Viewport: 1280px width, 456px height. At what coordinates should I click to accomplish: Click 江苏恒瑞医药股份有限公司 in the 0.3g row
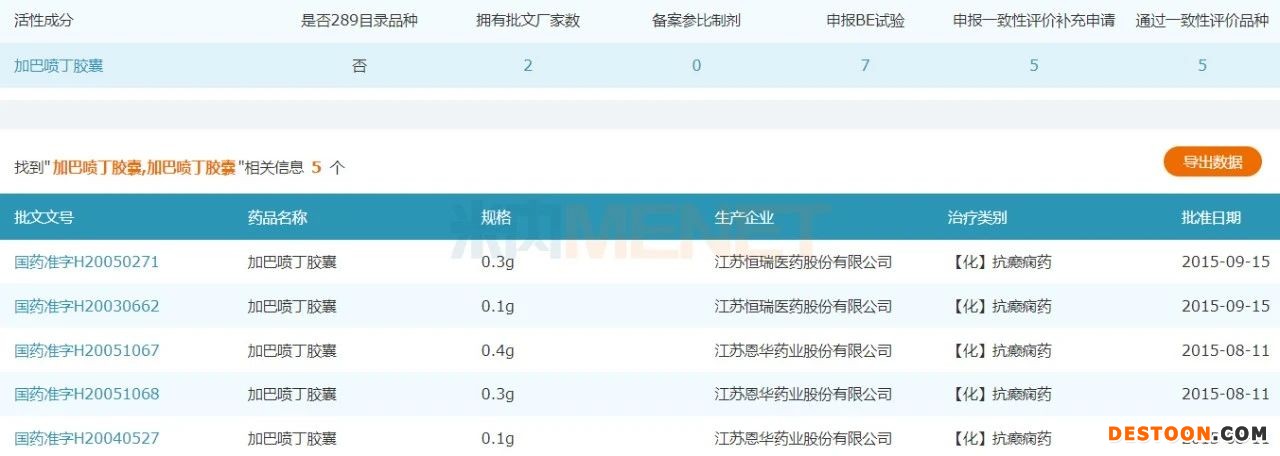[x=803, y=262]
